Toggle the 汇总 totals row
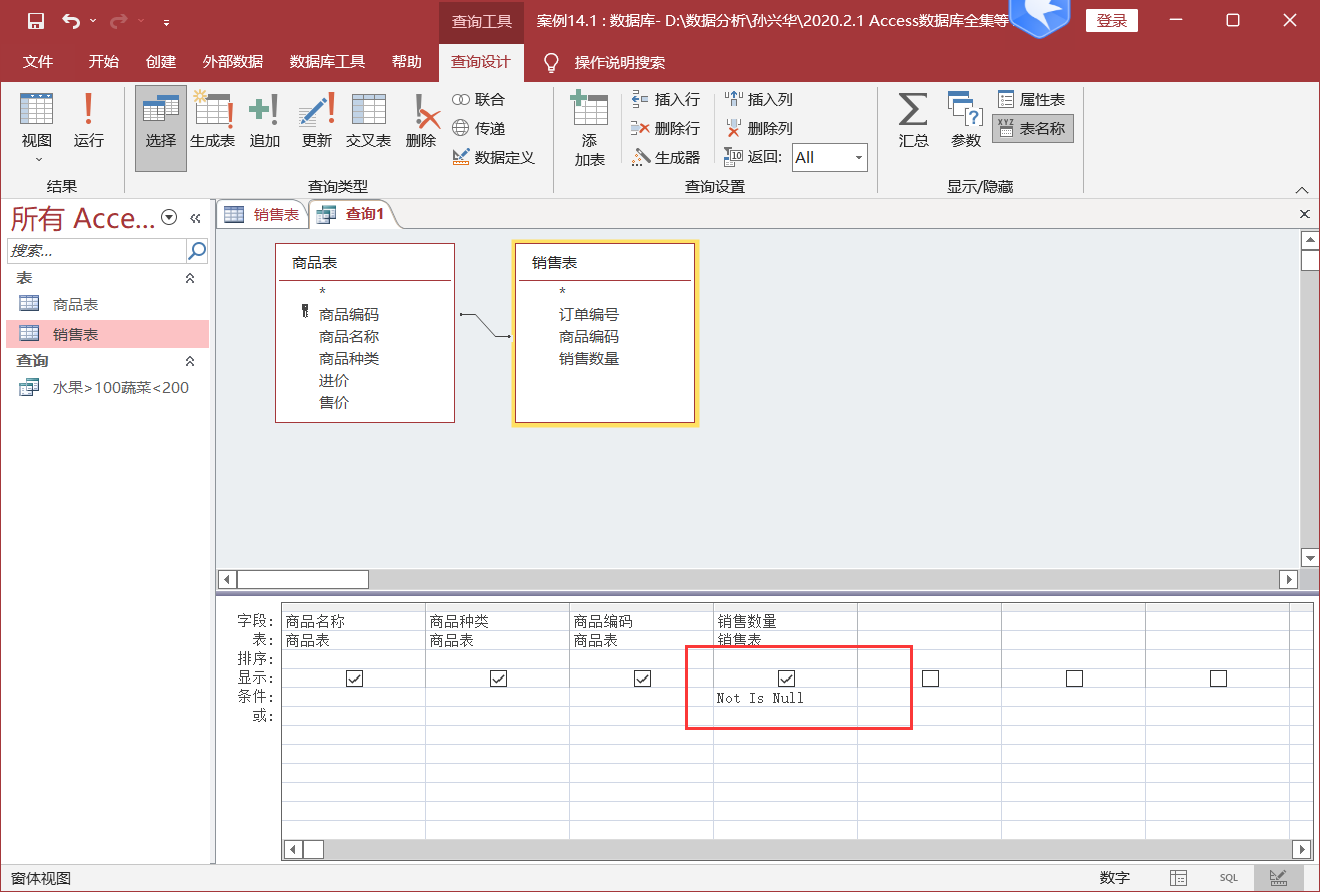The image size is (1320, 892). pyautogui.click(x=912, y=122)
